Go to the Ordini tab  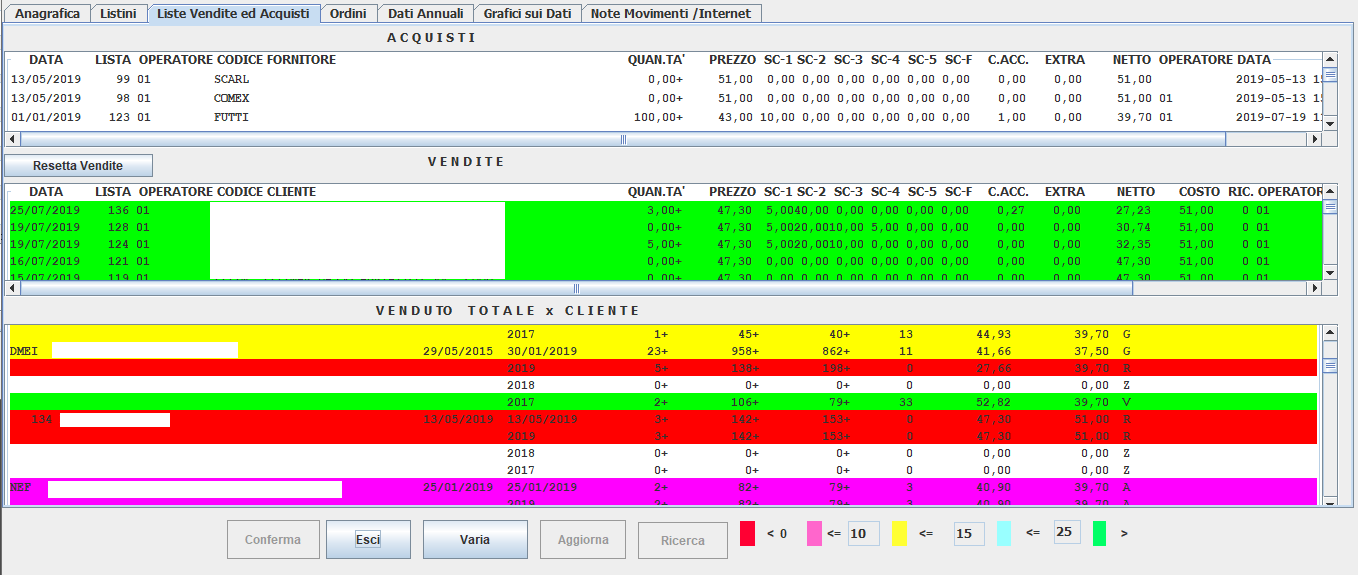point(348,13)
